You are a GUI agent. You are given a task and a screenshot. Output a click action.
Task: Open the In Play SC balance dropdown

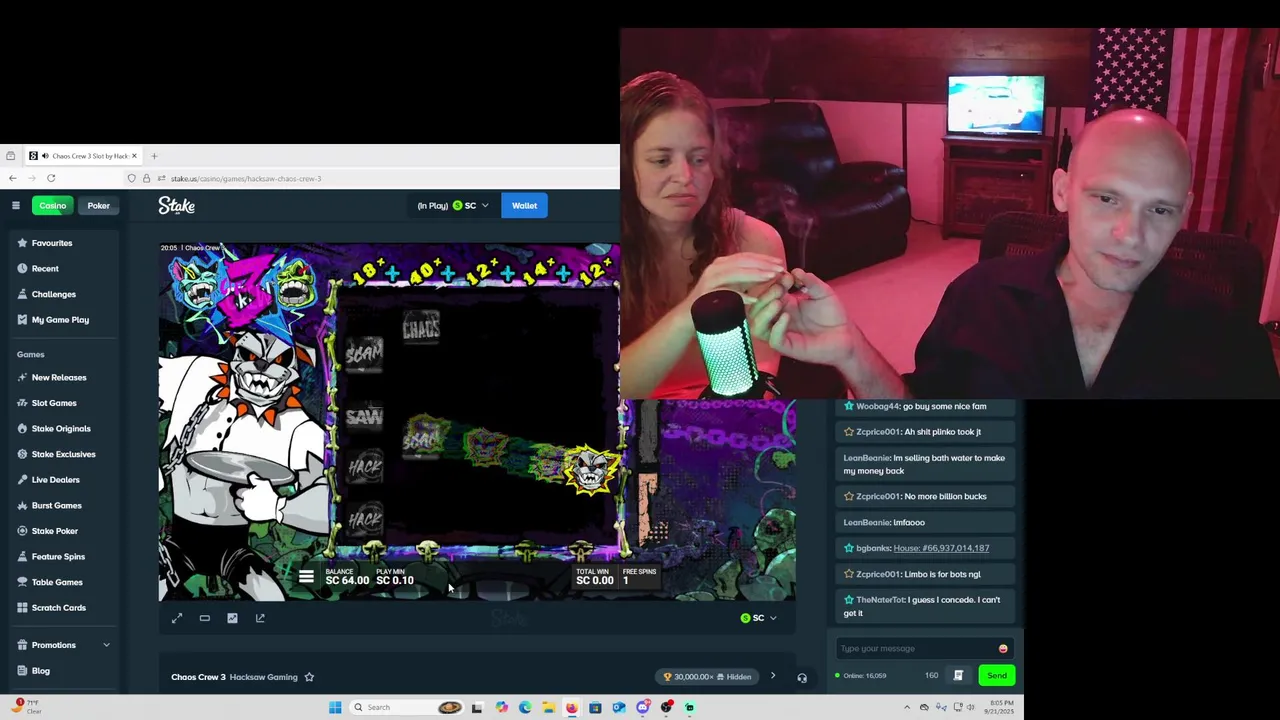point(453,206)
